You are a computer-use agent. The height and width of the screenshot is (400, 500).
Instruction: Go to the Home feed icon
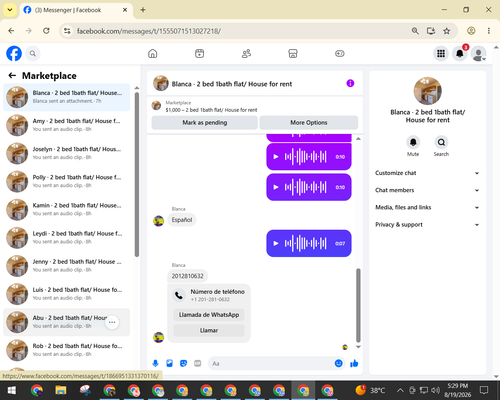(153, 53)
